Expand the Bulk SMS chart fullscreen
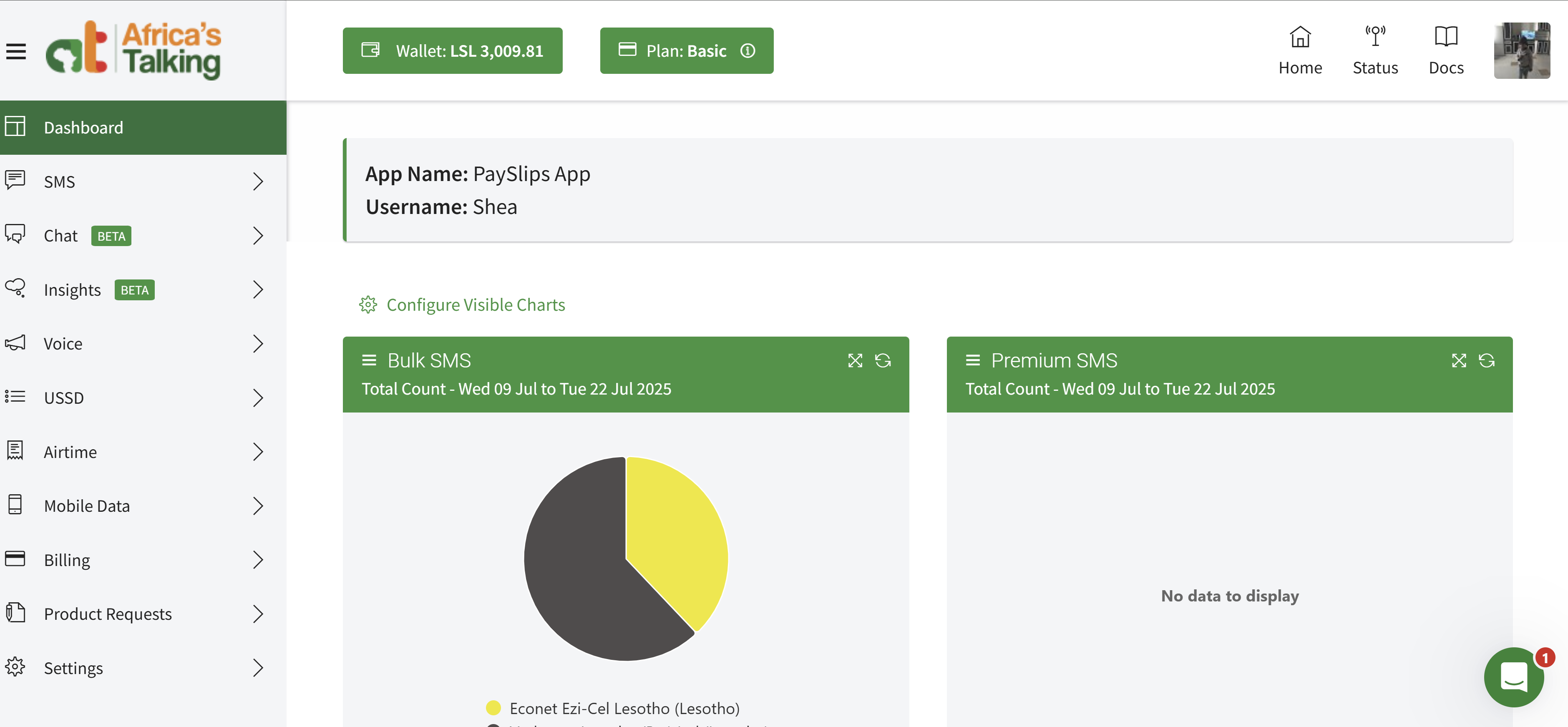Viewport: 1568px width, 727px height. coord(855,360)
